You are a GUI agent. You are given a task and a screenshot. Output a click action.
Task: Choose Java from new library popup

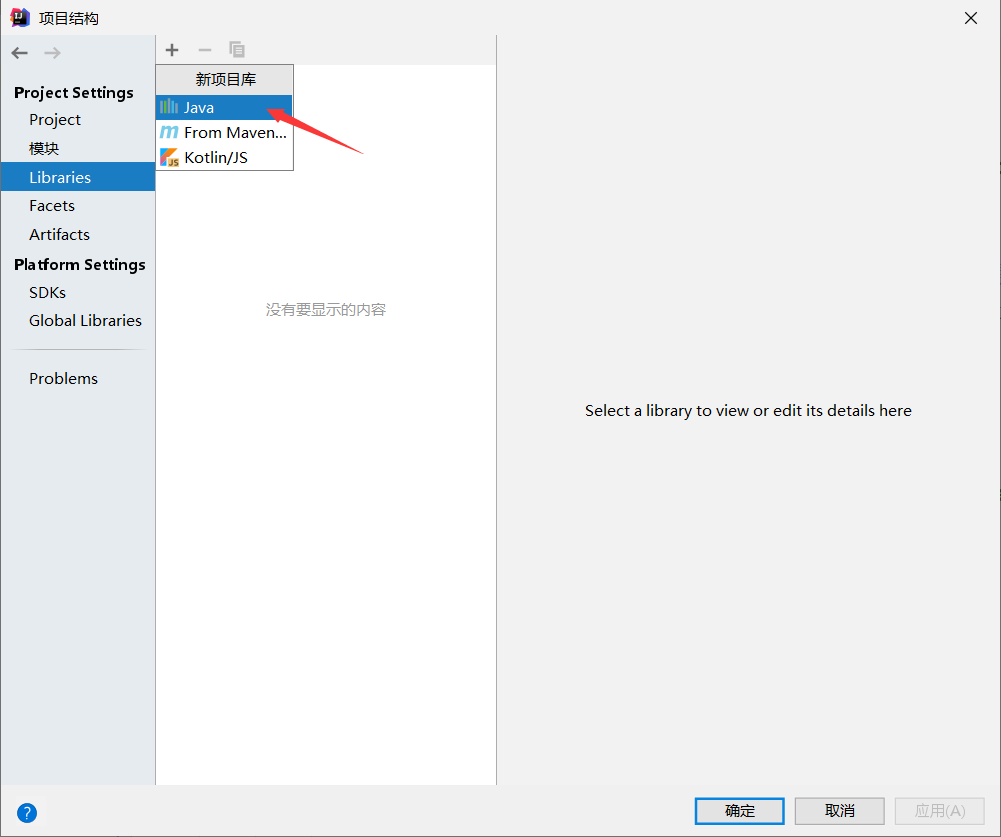(224, 107)
